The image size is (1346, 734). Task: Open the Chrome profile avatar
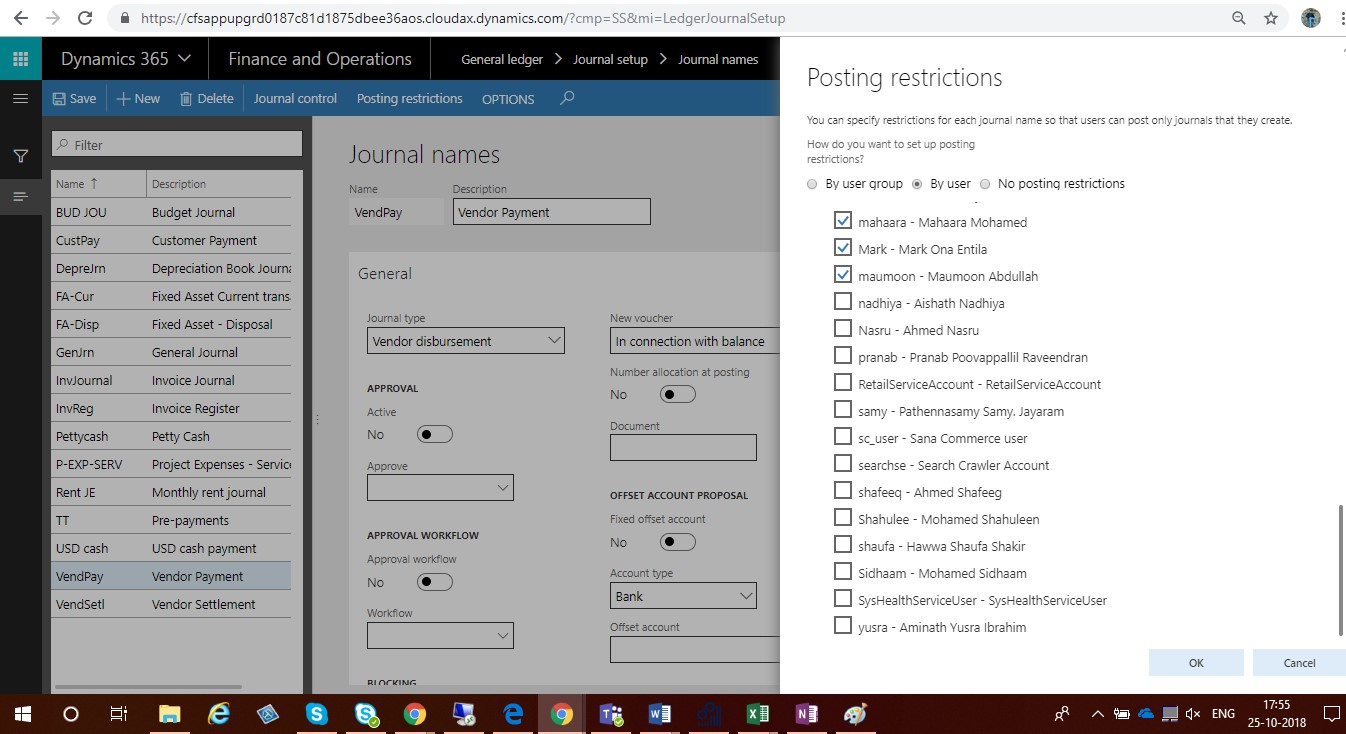coord(1310,18)
